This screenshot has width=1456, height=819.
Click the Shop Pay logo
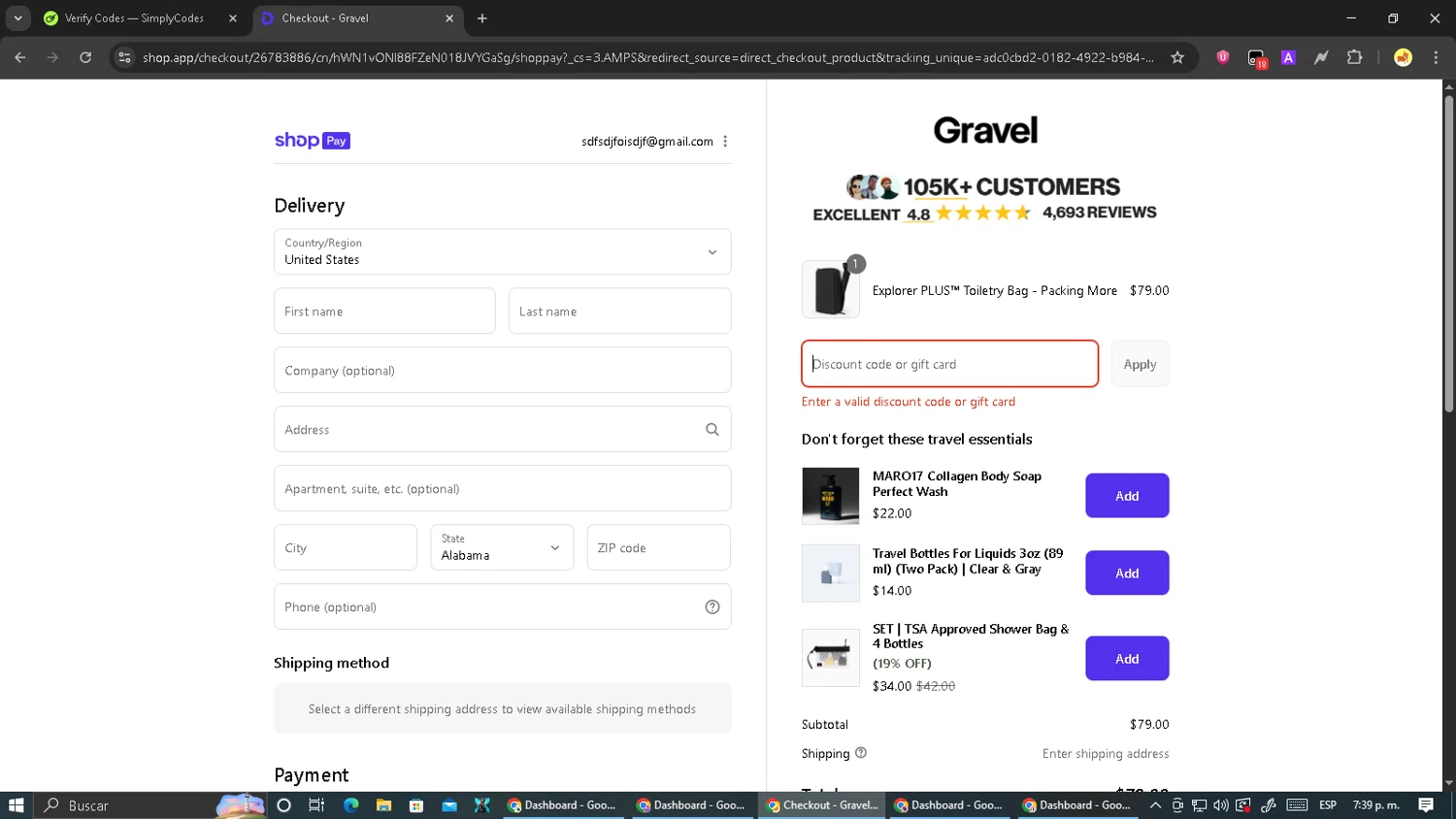click(x=312, y=141)
